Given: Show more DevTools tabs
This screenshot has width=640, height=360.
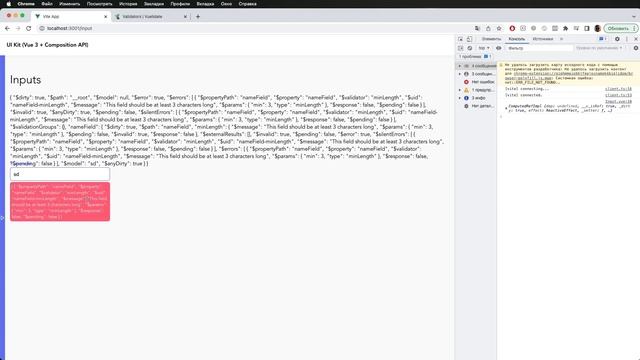Looking at the screenshot, I should coord(562,39).
